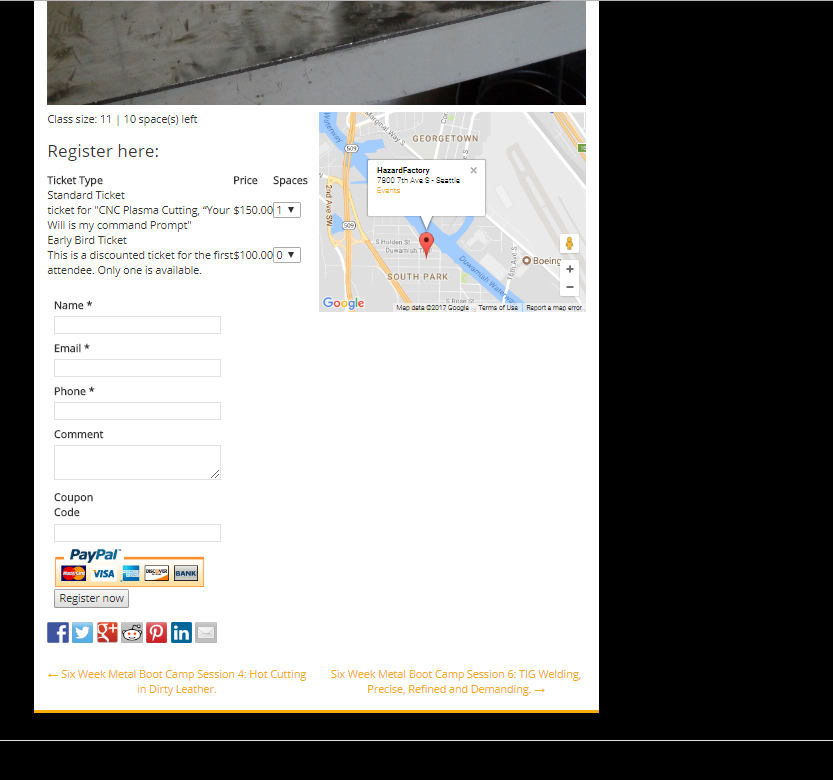Open Events link in map popup

388,190
